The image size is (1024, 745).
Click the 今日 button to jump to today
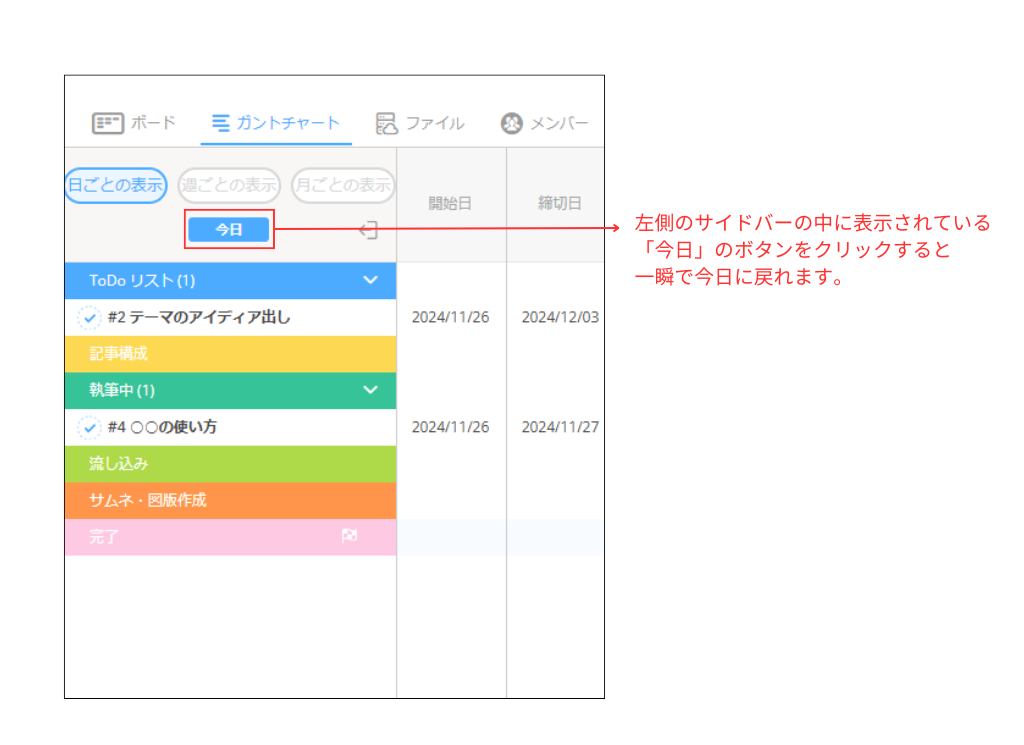tap(228, 229)
